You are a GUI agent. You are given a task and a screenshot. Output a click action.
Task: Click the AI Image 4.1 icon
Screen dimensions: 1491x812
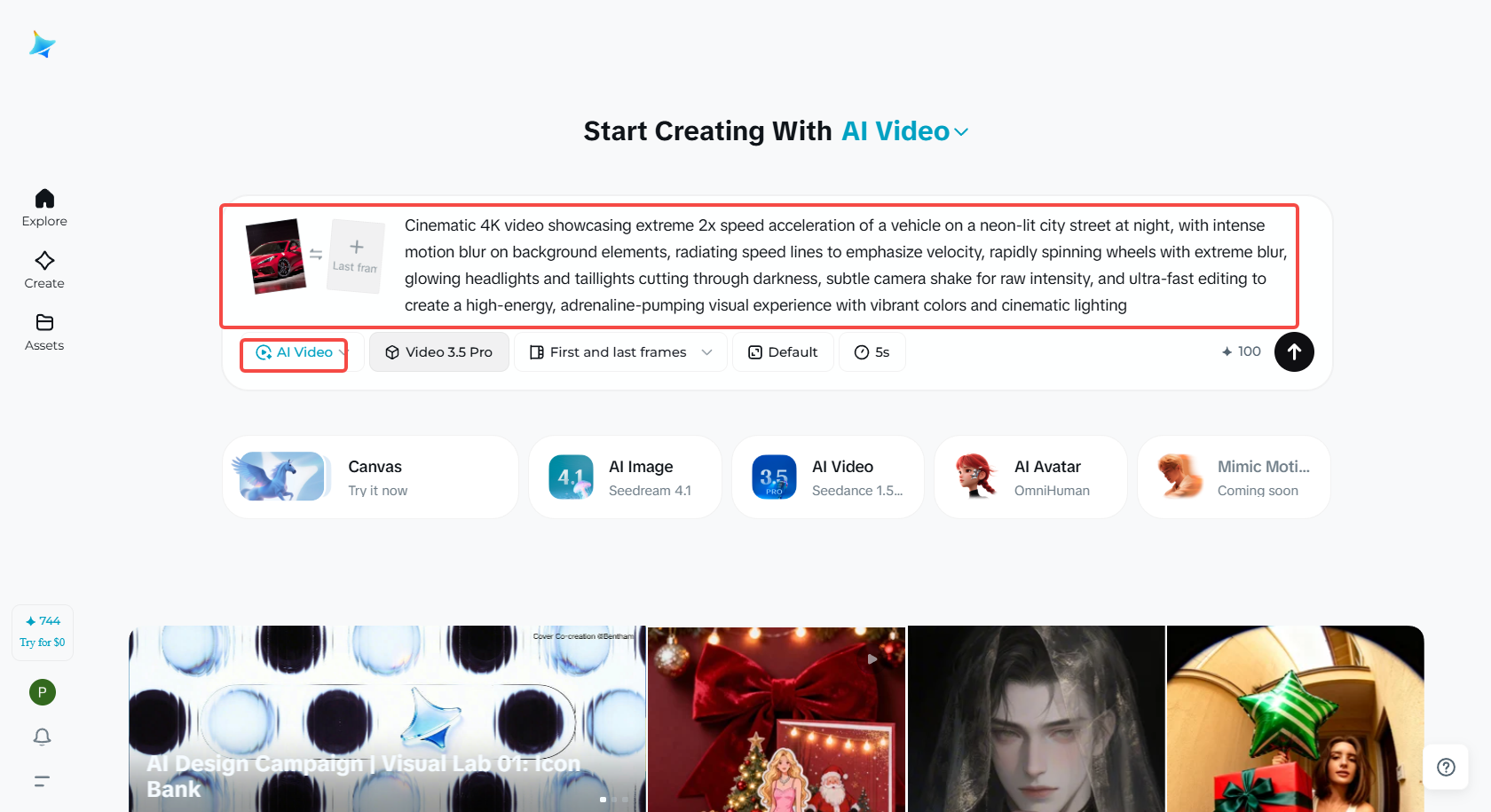pos(571,477)
